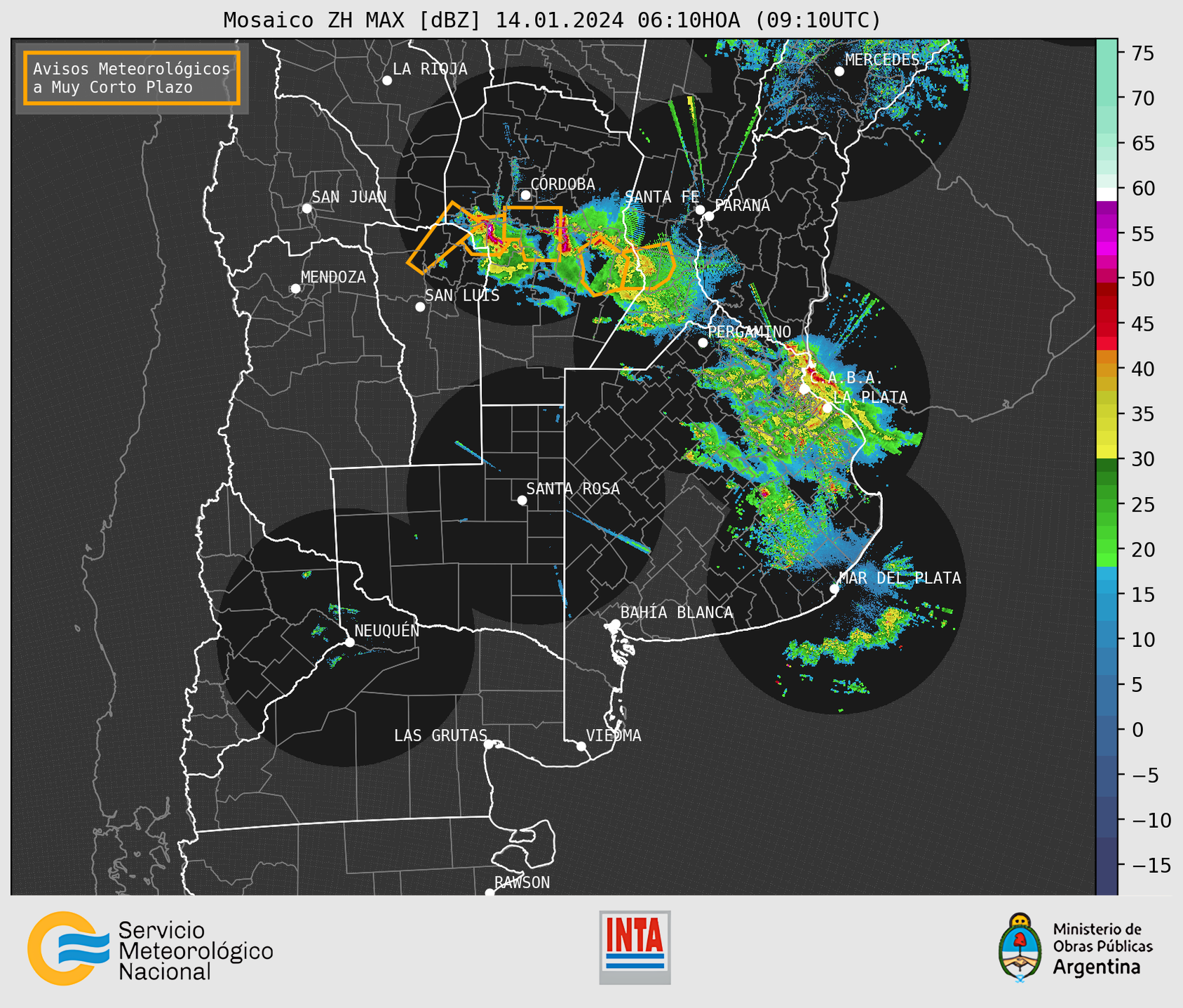Click the yellow 30-35 dBZ band on colorbar
Image resolution: width=1183 pixels, height=1008 pixels.
pos(1107,436)
